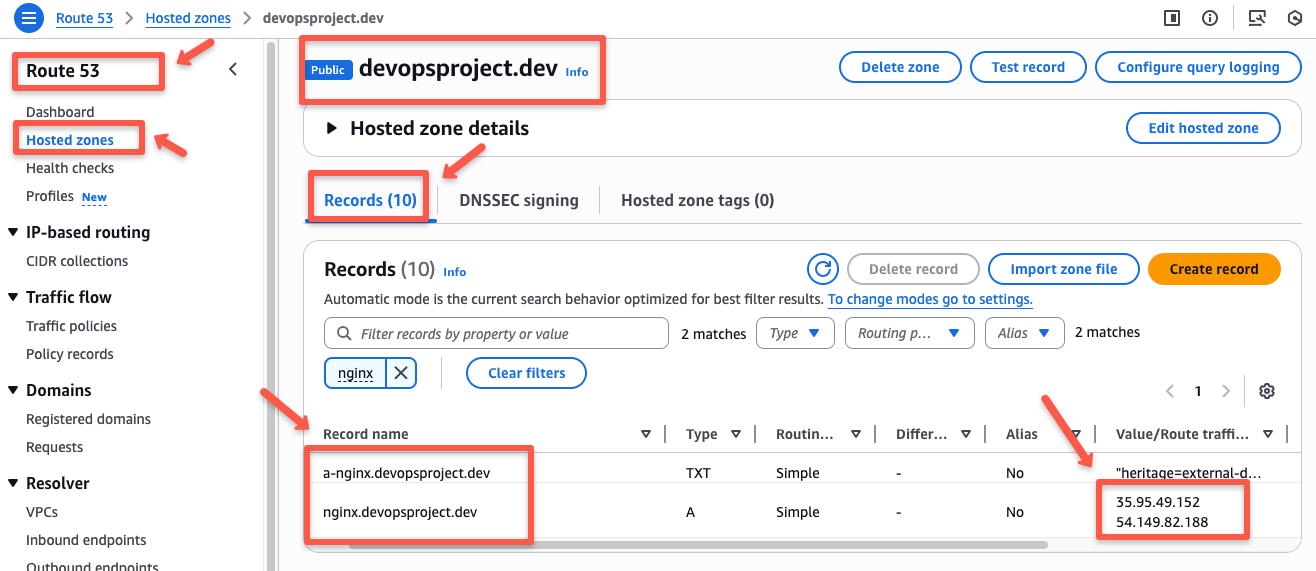1316x571 pixels.
Task: Open the CloudShell icon in header
Action: (x=1257, y=18)
